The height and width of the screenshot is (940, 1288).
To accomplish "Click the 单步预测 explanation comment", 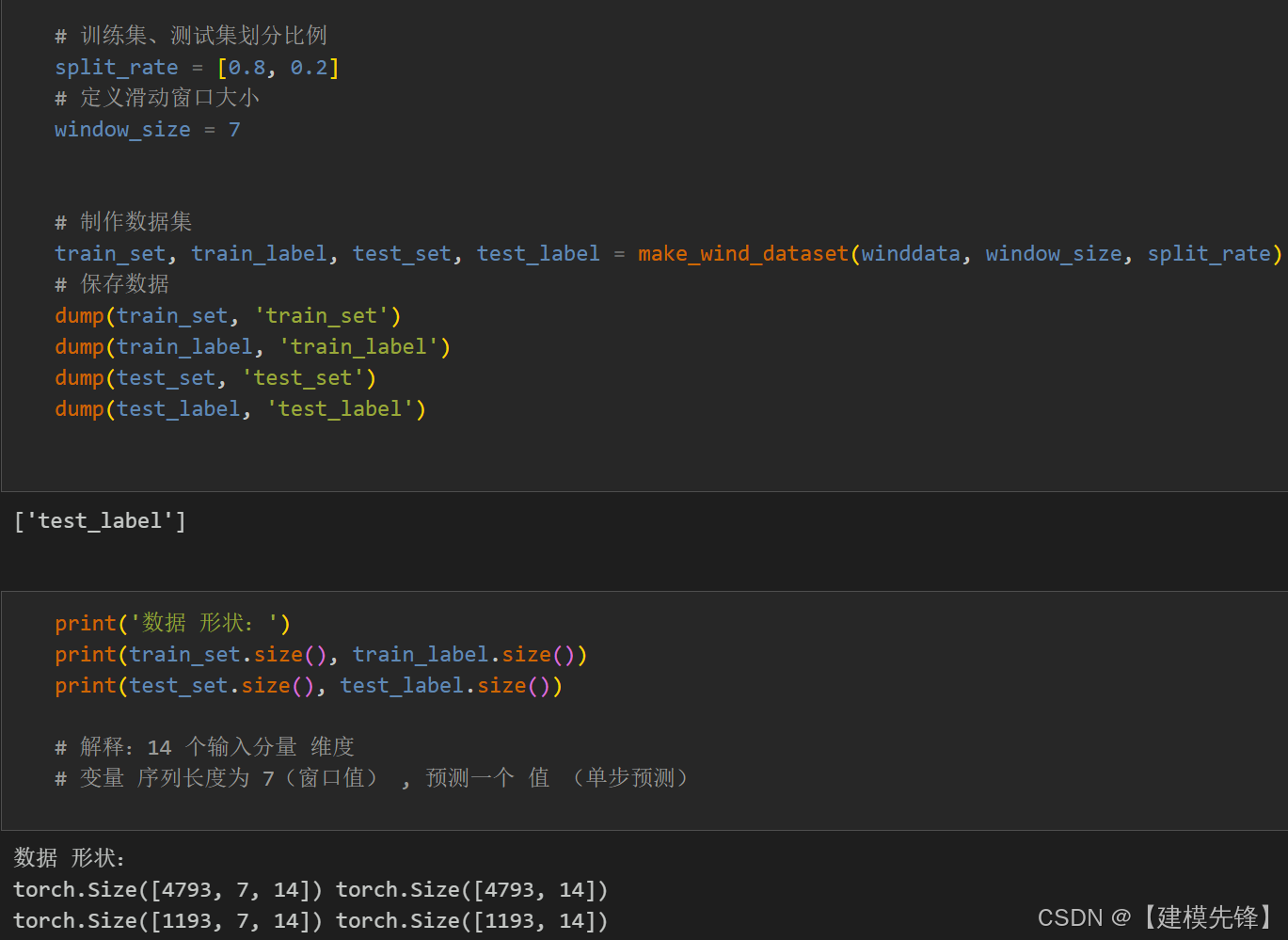I will [x=628, y=777].
